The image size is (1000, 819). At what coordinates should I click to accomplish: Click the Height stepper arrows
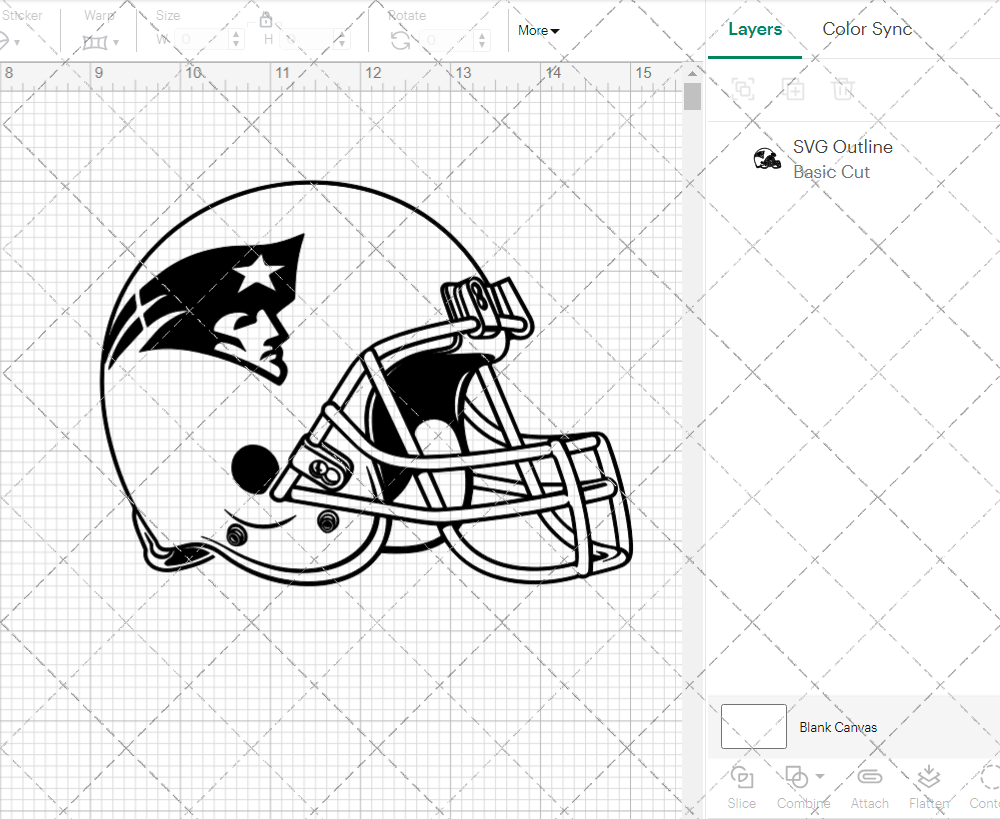click(x=342, y=40)
